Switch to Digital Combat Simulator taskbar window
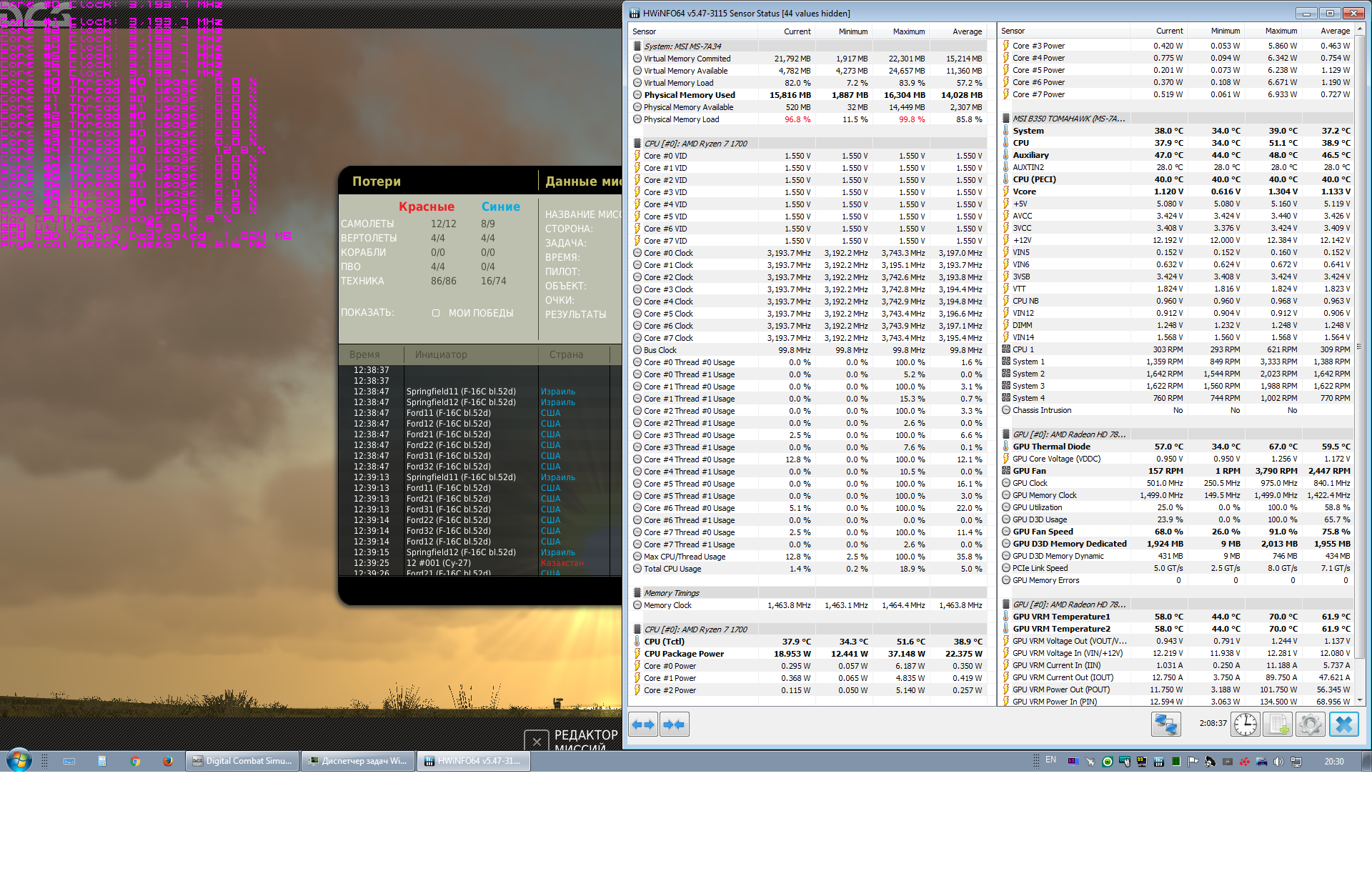 point(242,761)
